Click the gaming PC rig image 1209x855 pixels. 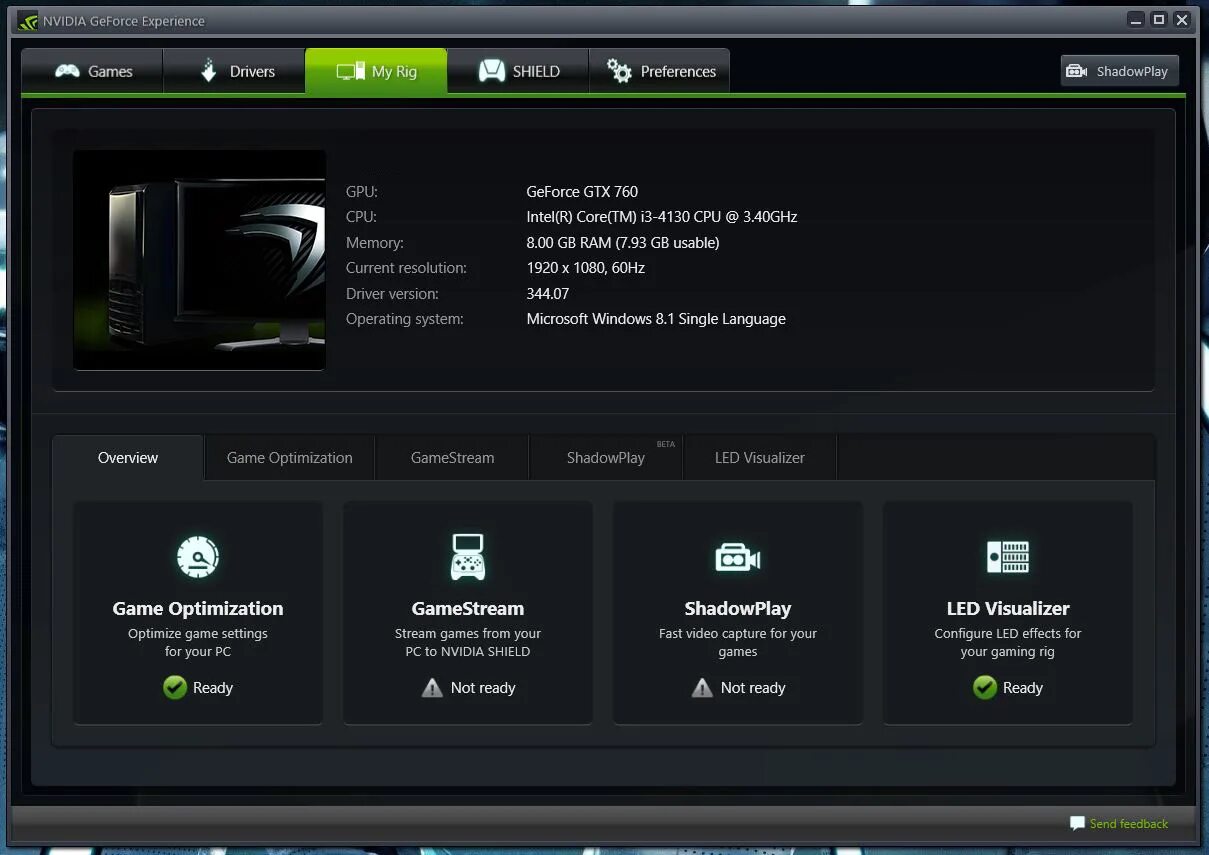(199, 260)
